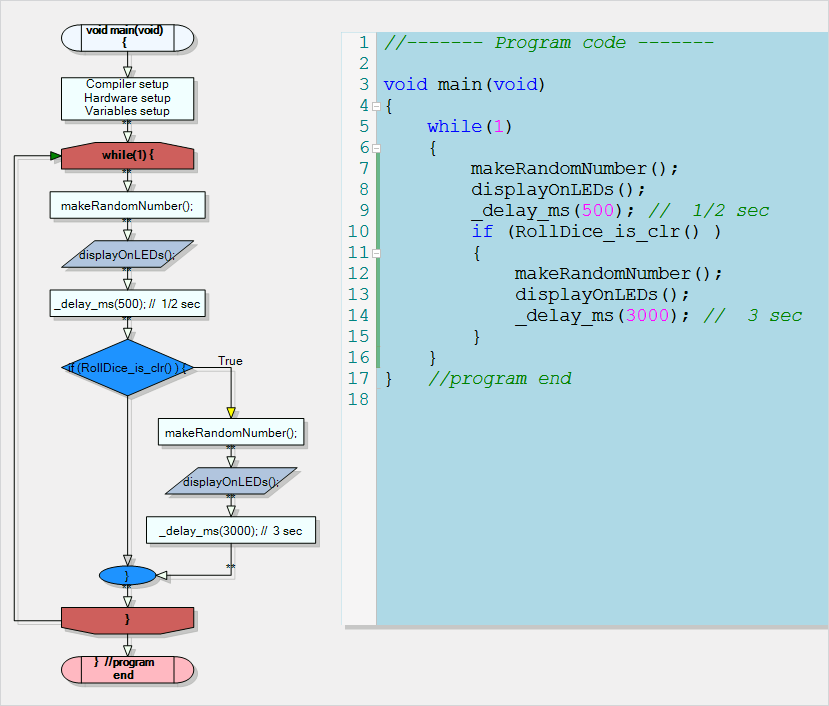
Task: Collapse the while-block fold marker at line 6
Action: (x=376, y=148)
